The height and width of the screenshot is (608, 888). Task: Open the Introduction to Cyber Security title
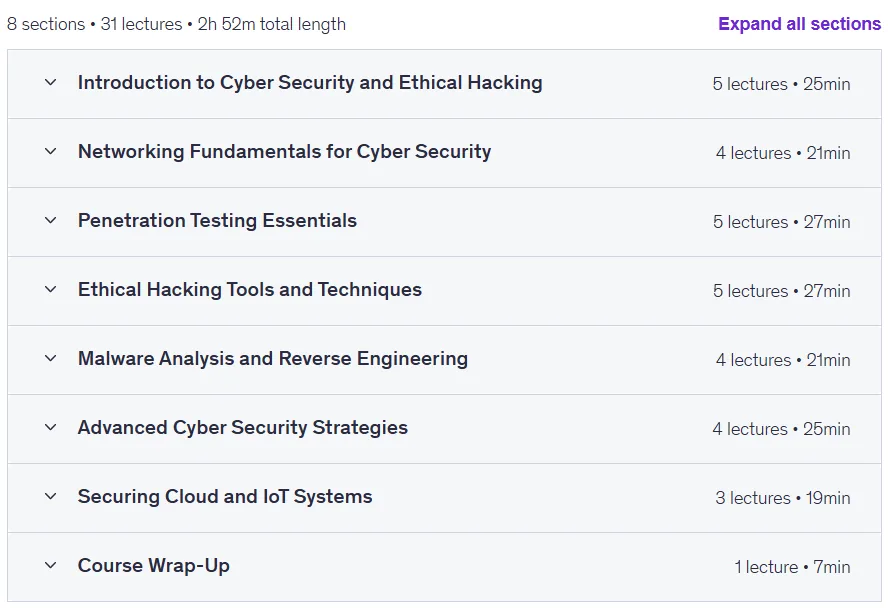click(x=310, y=83)
